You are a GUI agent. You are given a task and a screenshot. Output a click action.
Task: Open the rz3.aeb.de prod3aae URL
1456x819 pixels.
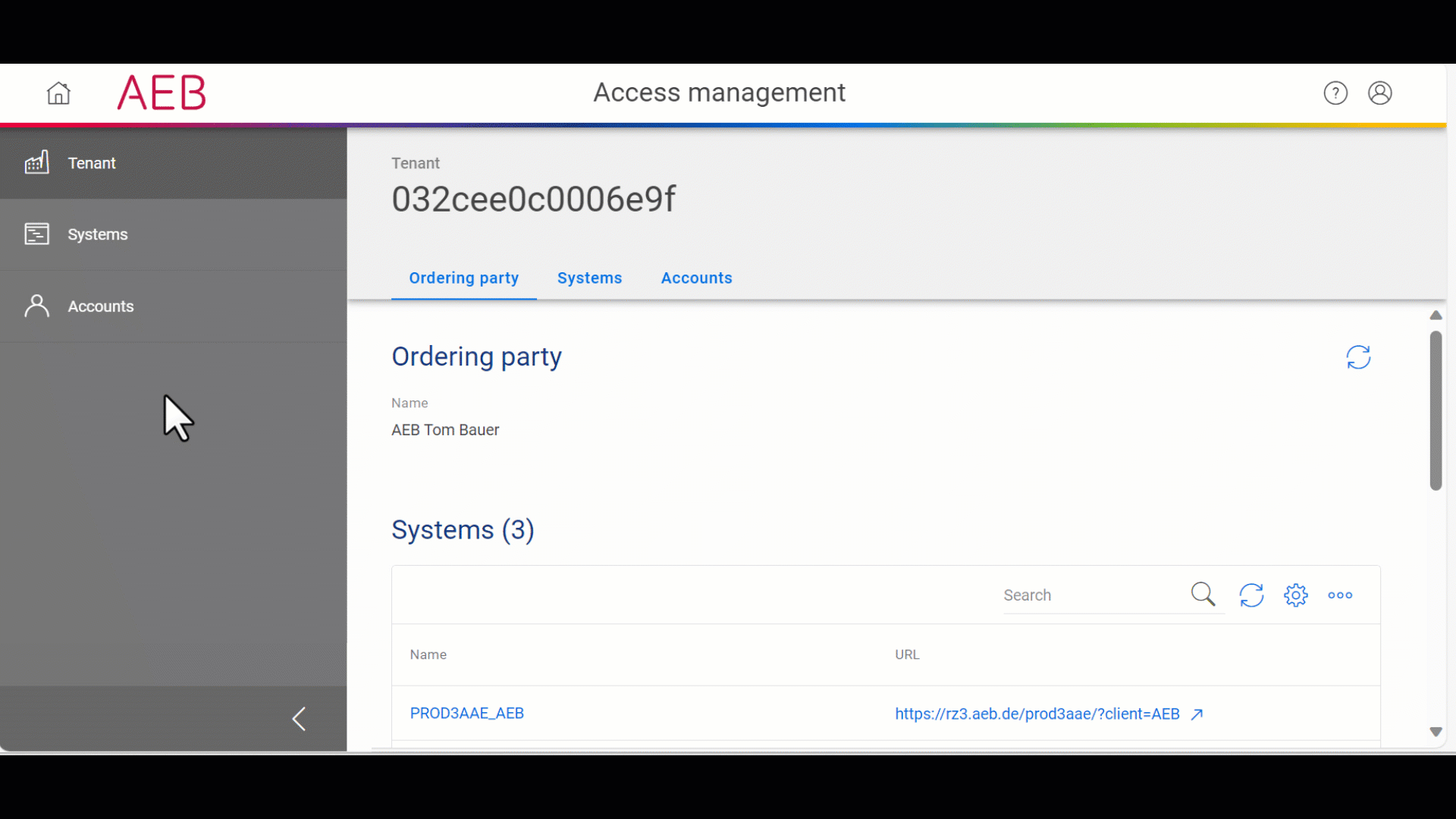pyautogui.click(x=1037, y=714)
